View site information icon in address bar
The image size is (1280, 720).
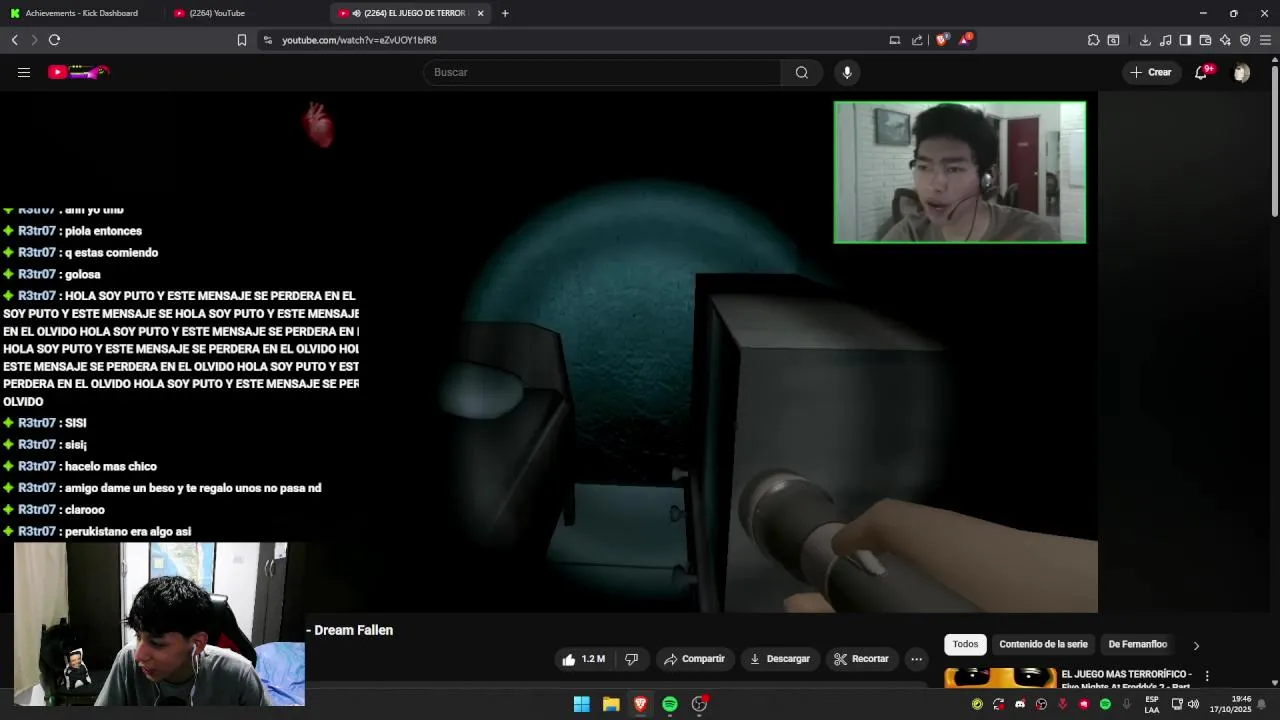pos(267,40)
